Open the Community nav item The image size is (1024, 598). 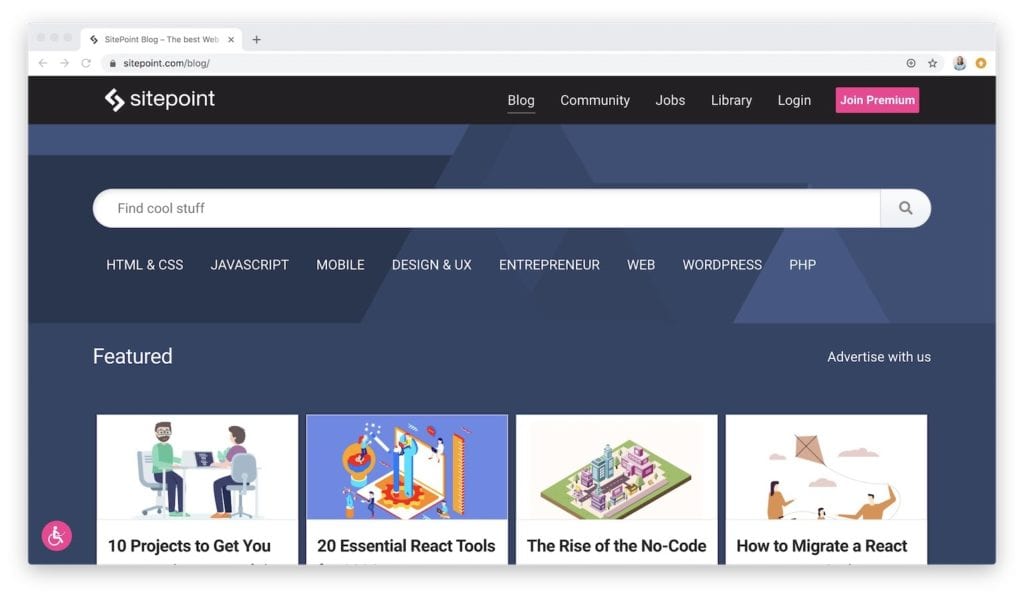pos(595,101)
